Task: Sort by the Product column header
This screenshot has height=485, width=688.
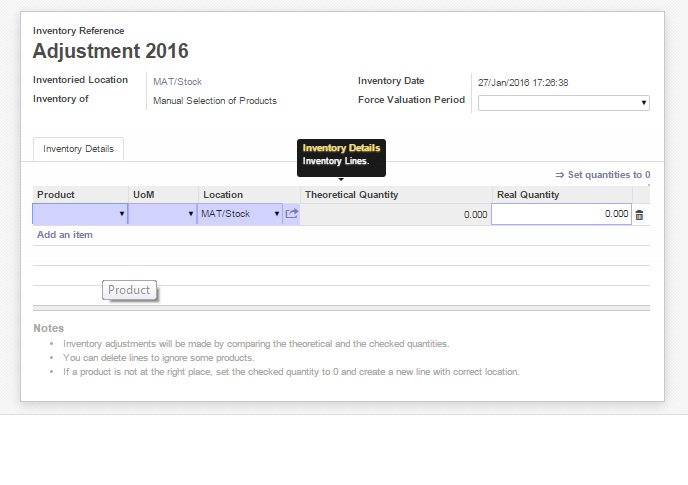Action: pyautogui.click(x=80, y=194)
